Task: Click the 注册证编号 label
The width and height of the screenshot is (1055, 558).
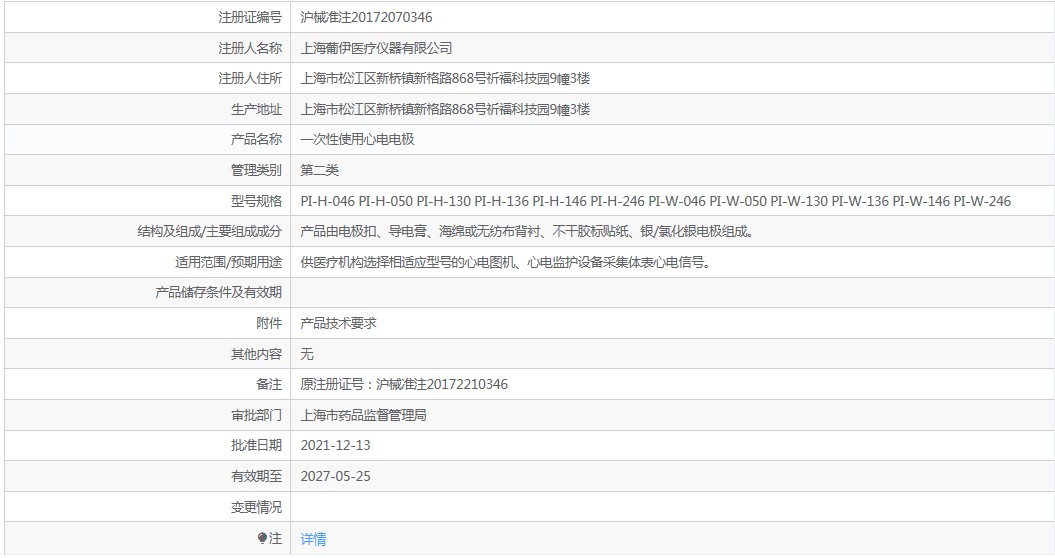Action: tap(250, 17)
